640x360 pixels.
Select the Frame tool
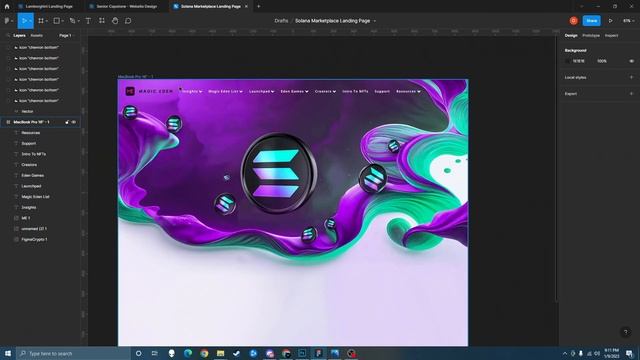pos(41,21)
